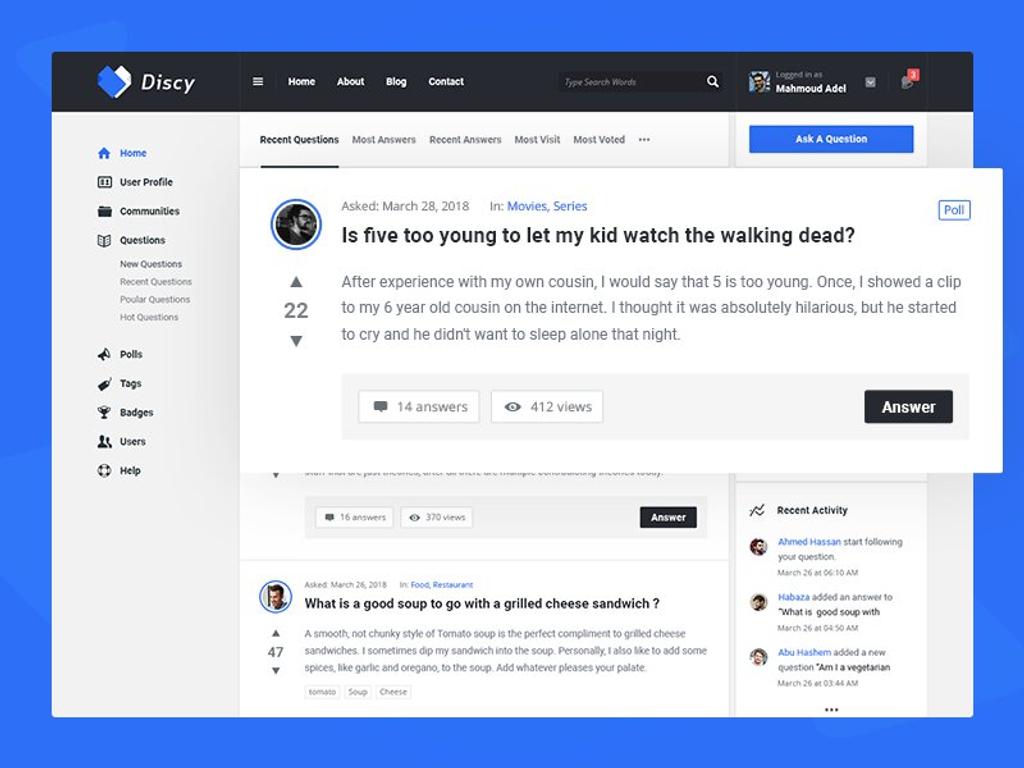Click the 14 answers button
Image resolution: width=1024 pixels, height=768 pixels.
click(419, 407)
